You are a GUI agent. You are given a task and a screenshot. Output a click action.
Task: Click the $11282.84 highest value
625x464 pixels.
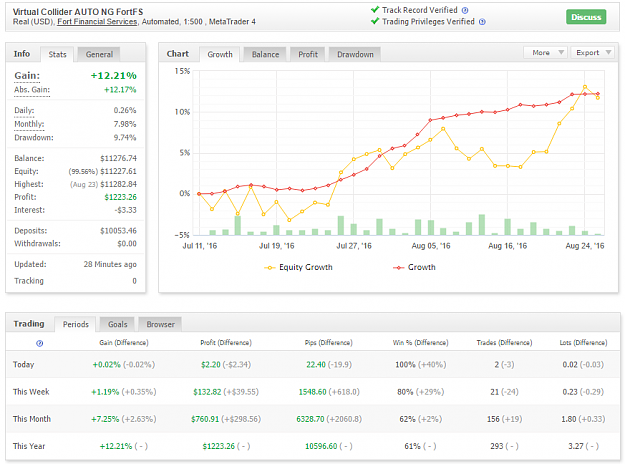(118, 184)
